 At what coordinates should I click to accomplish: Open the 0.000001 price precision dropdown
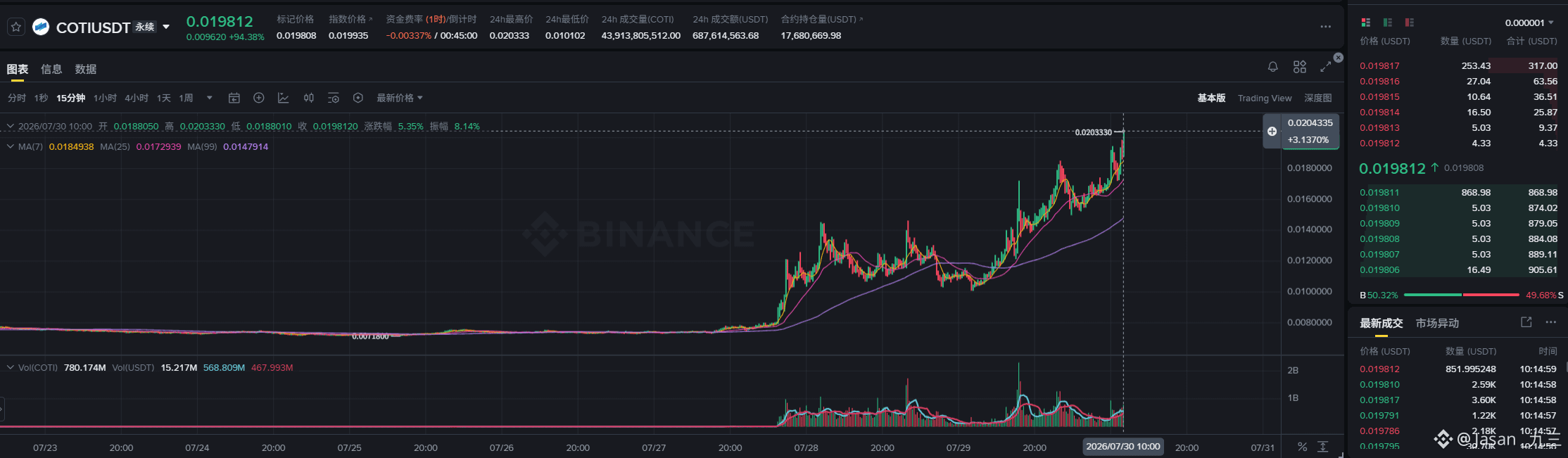click(x=1529, y=23)
